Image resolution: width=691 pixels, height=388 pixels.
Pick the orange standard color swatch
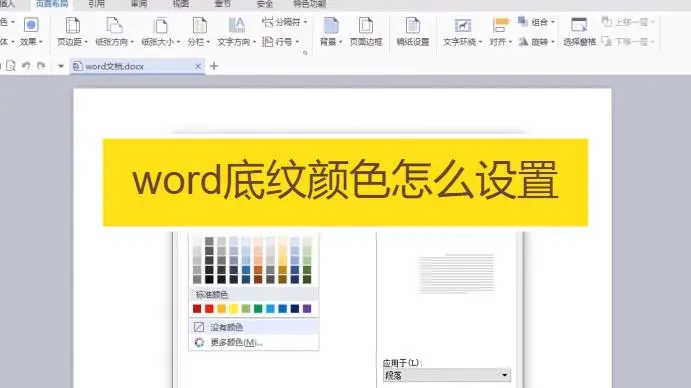(222, 309)
